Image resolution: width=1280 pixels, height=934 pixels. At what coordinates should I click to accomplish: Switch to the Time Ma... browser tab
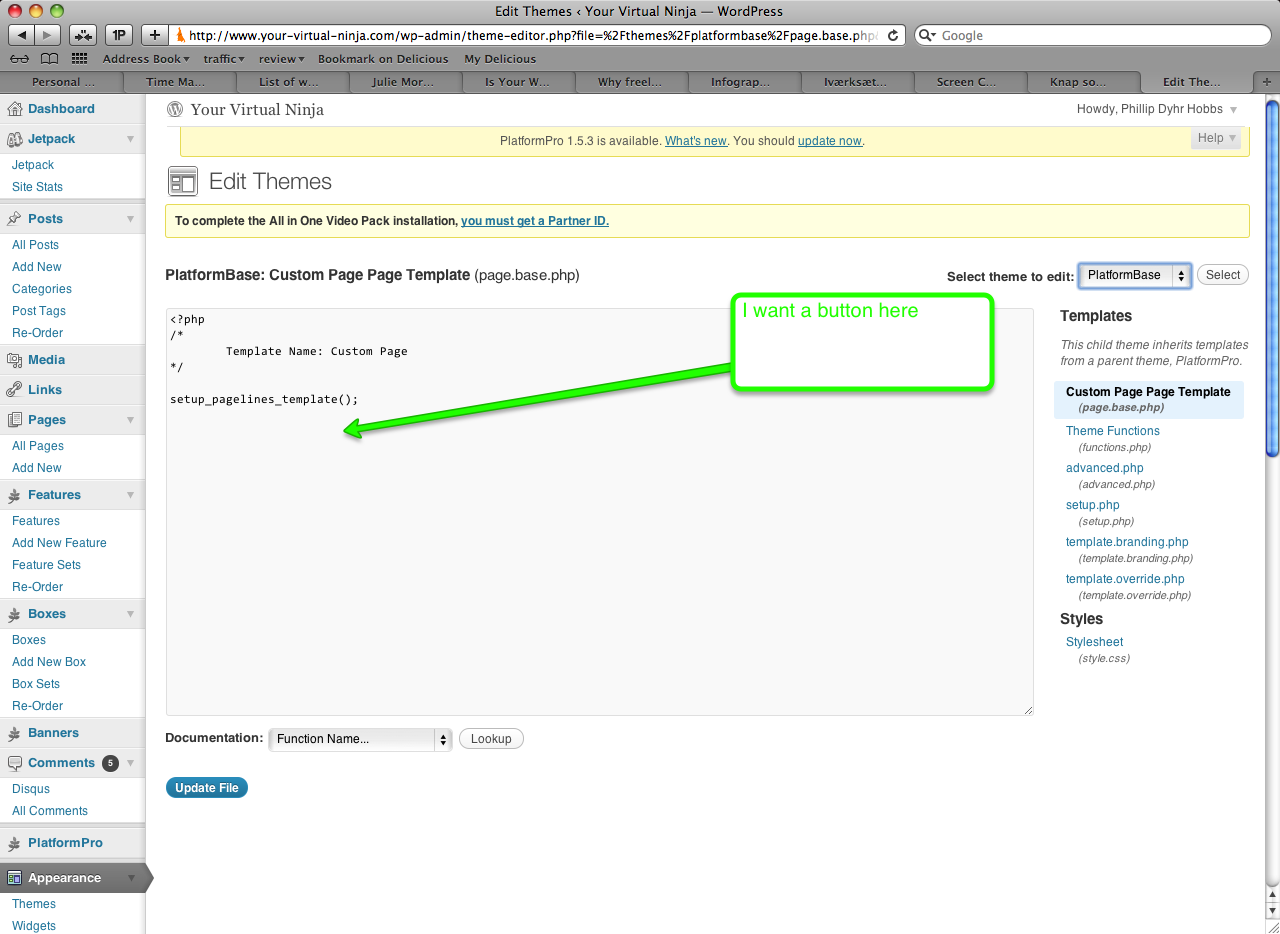pyautogui.click(x=176, y=82)
